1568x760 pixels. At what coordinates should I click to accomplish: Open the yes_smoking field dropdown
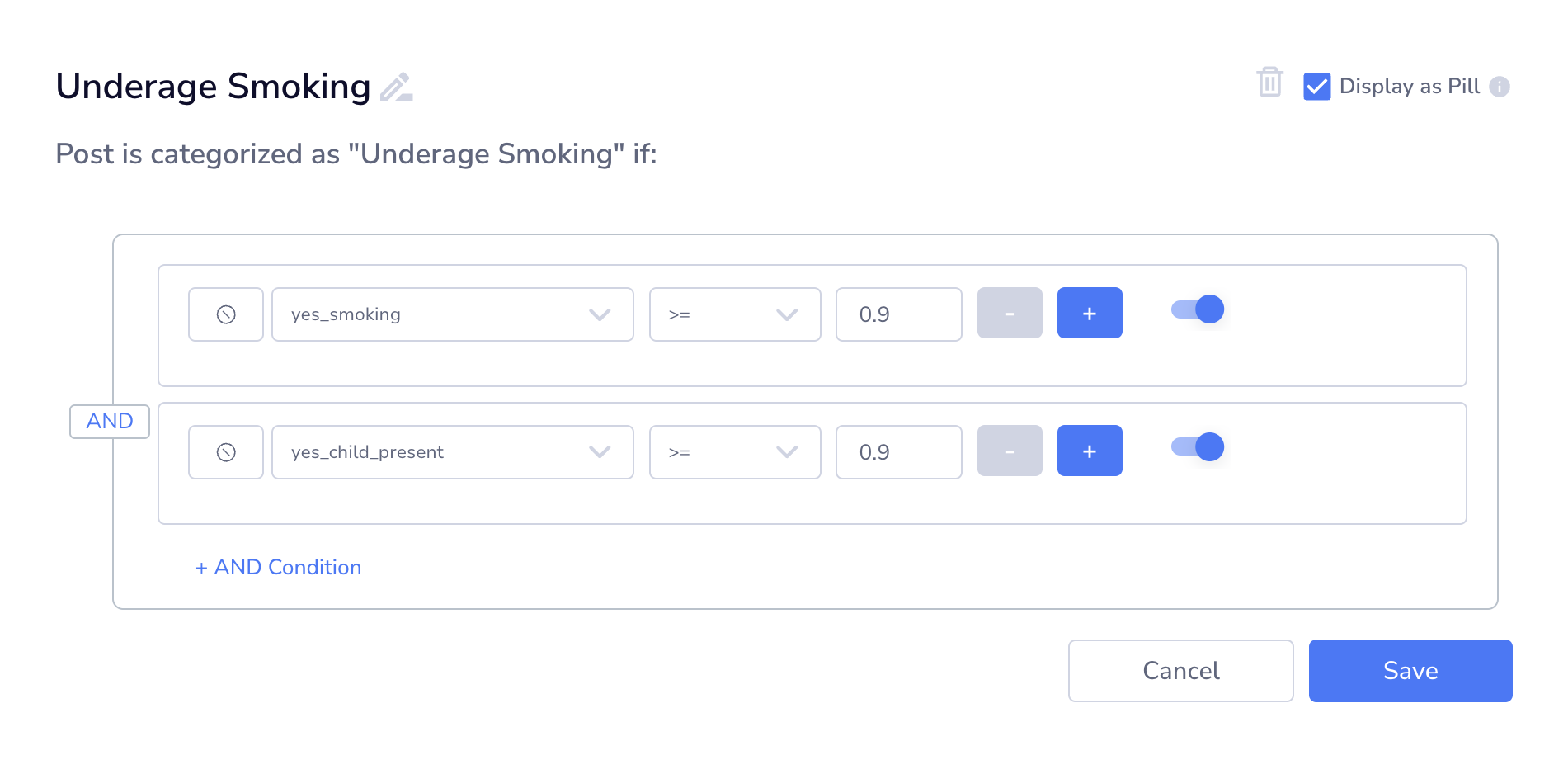(453, 314)
